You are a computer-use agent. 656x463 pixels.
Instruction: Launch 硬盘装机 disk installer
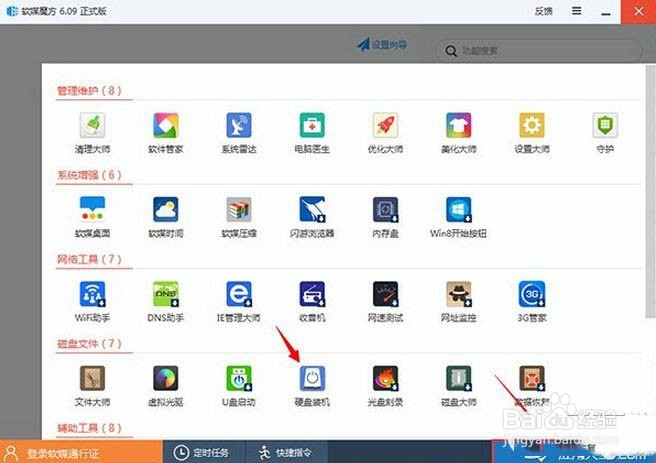coord(312,386)
